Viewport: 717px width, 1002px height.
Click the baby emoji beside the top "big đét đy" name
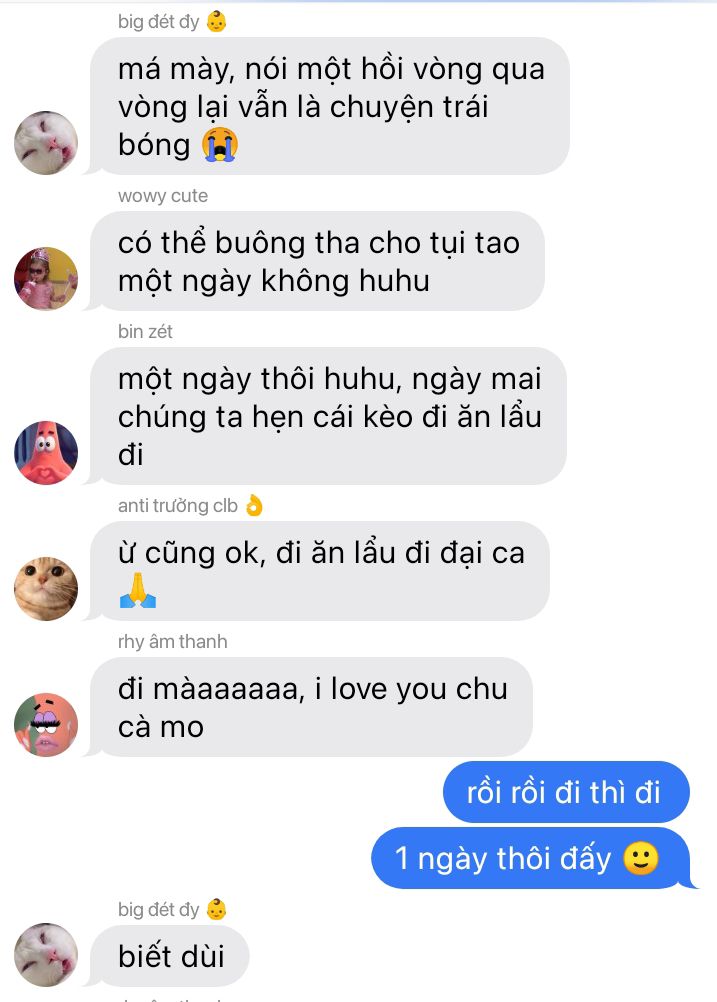click(217, 22)
